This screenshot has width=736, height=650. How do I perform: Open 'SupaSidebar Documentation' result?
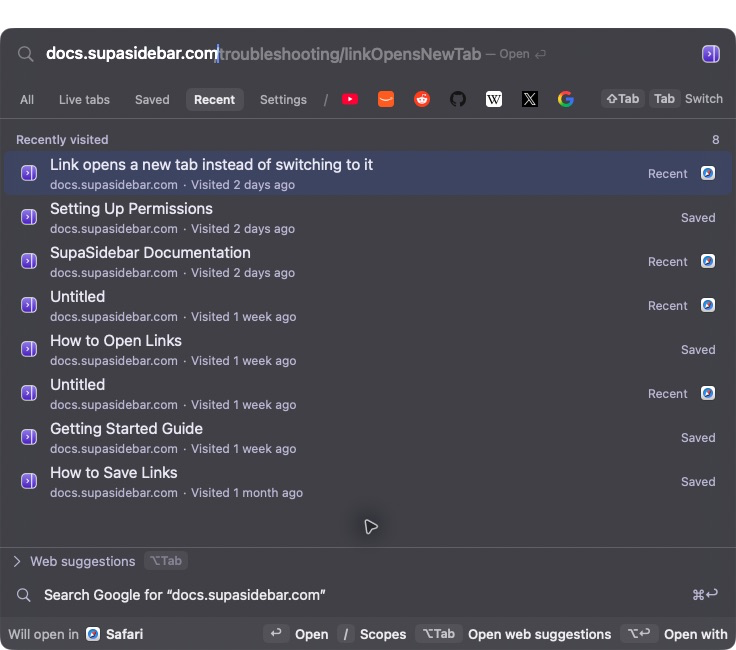click(368, 261)
